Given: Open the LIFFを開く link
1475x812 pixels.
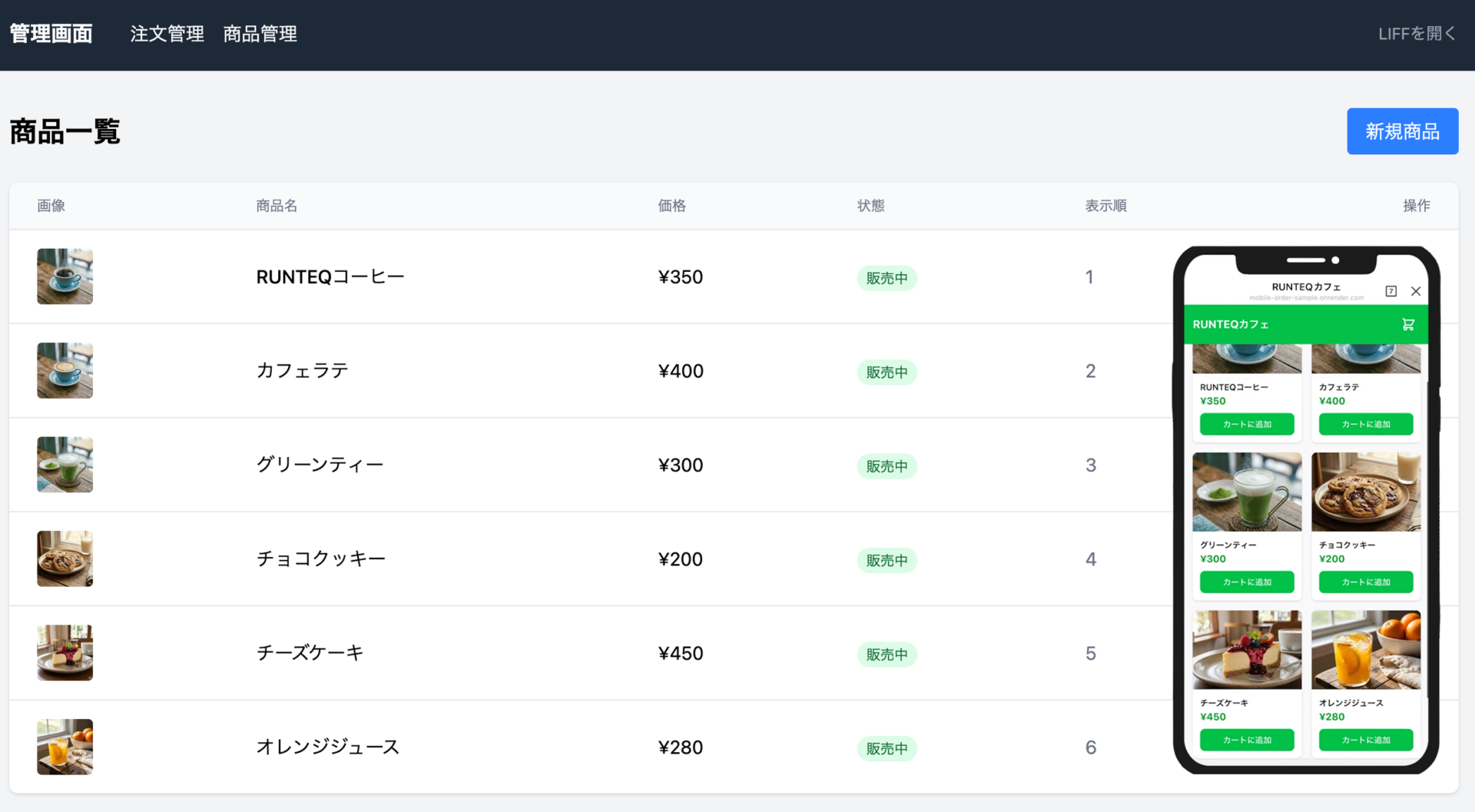Looking at the screenshot, I should [x=1416, y=34].
